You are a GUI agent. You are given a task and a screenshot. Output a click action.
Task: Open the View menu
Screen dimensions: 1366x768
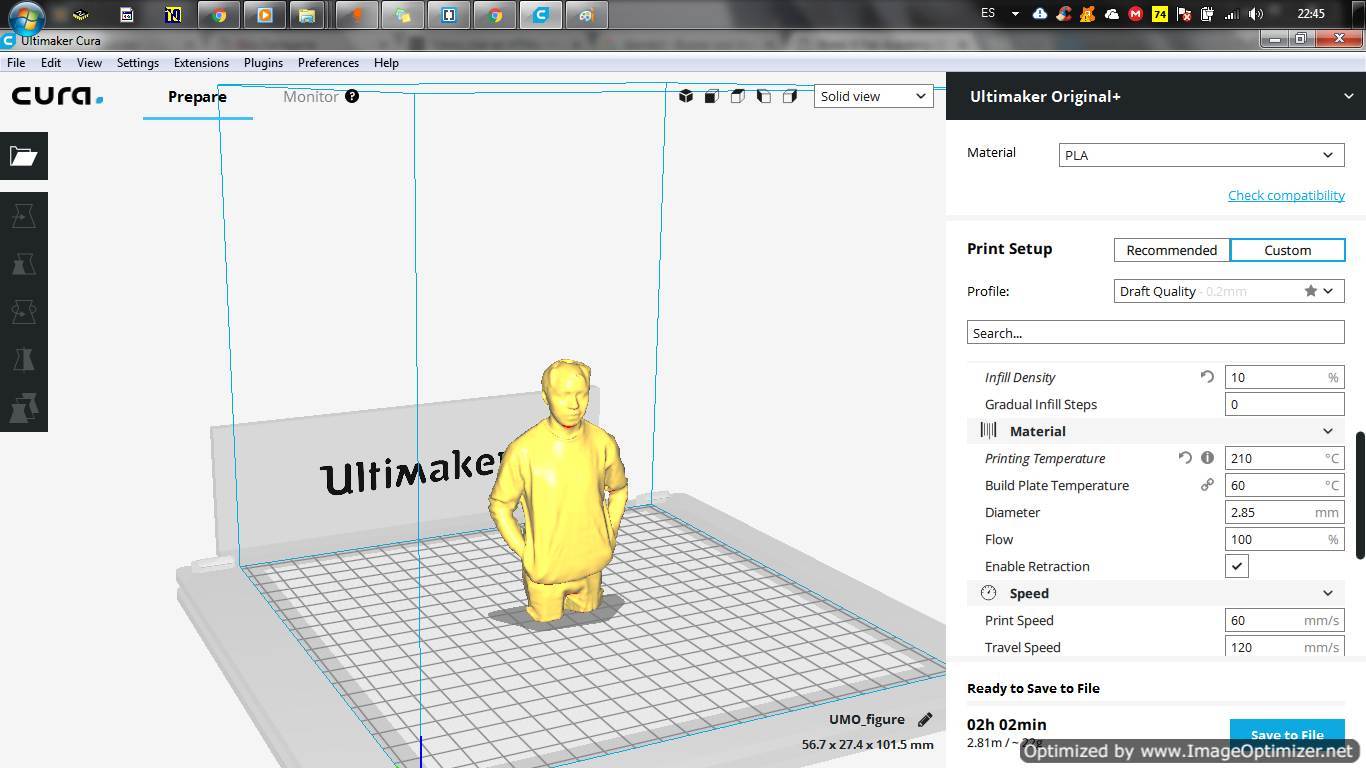89,62
